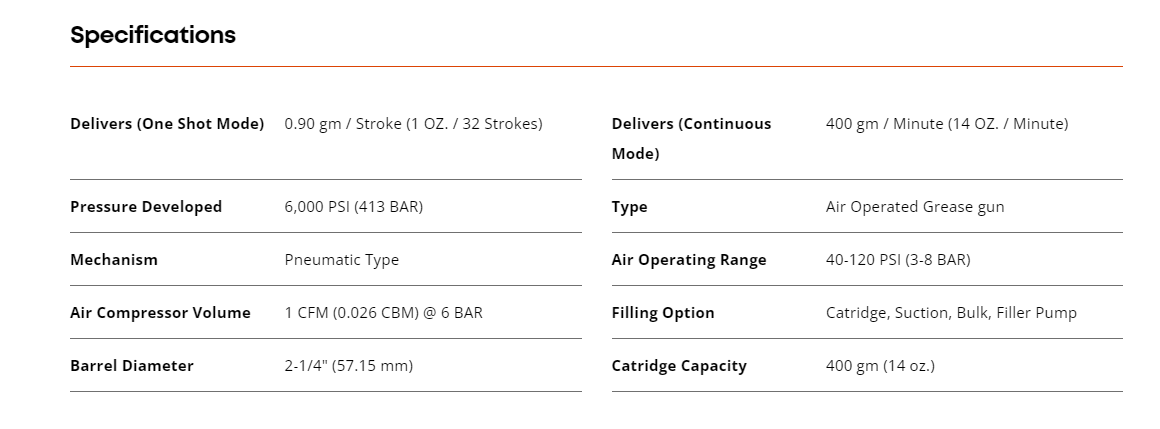Click the 2-1/4" (57.15 mm) value
This screenshot has height=429, width=1160.
(x=349, y=366)
